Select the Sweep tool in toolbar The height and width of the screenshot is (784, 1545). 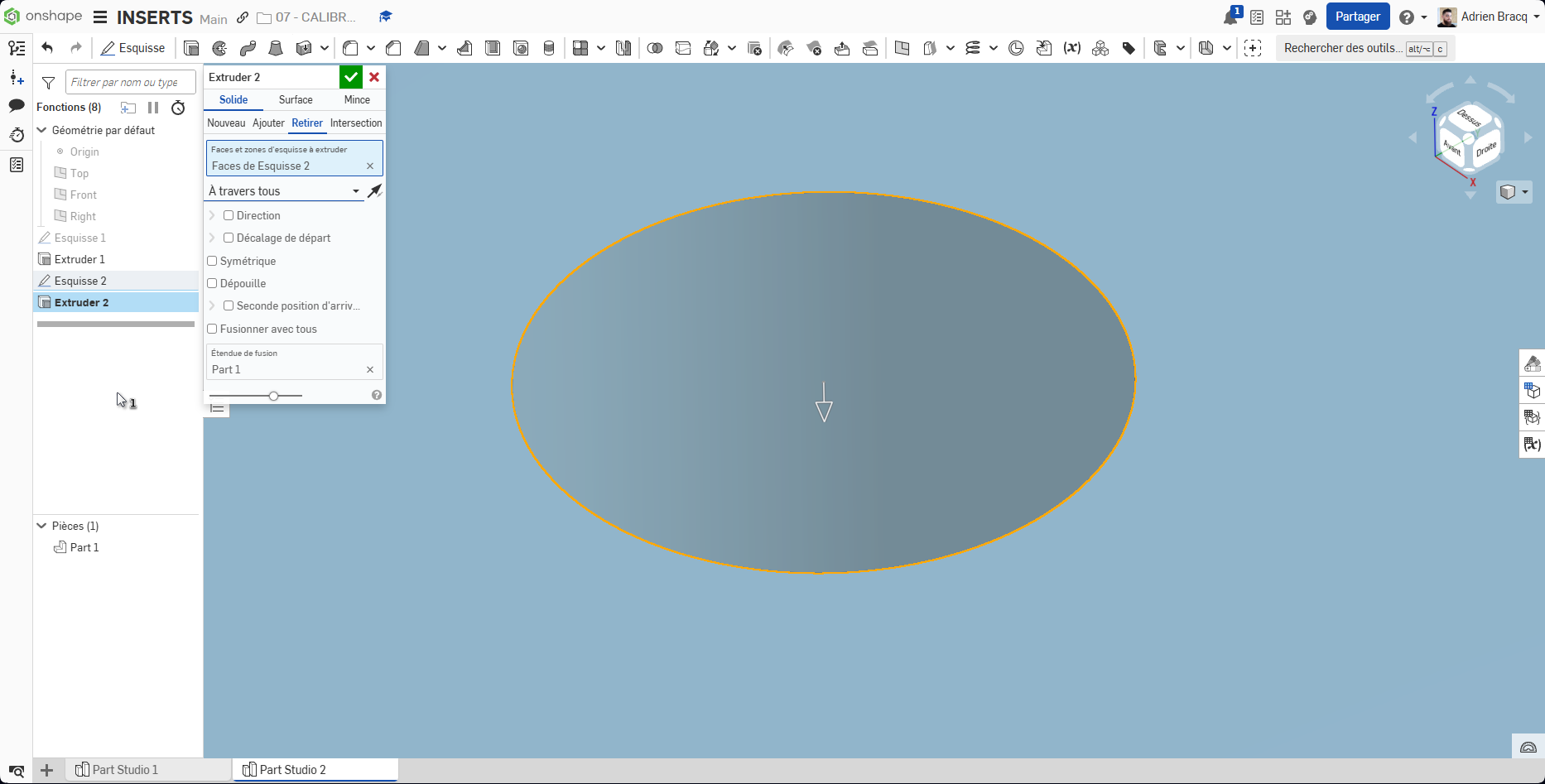(x=248, y=48)
